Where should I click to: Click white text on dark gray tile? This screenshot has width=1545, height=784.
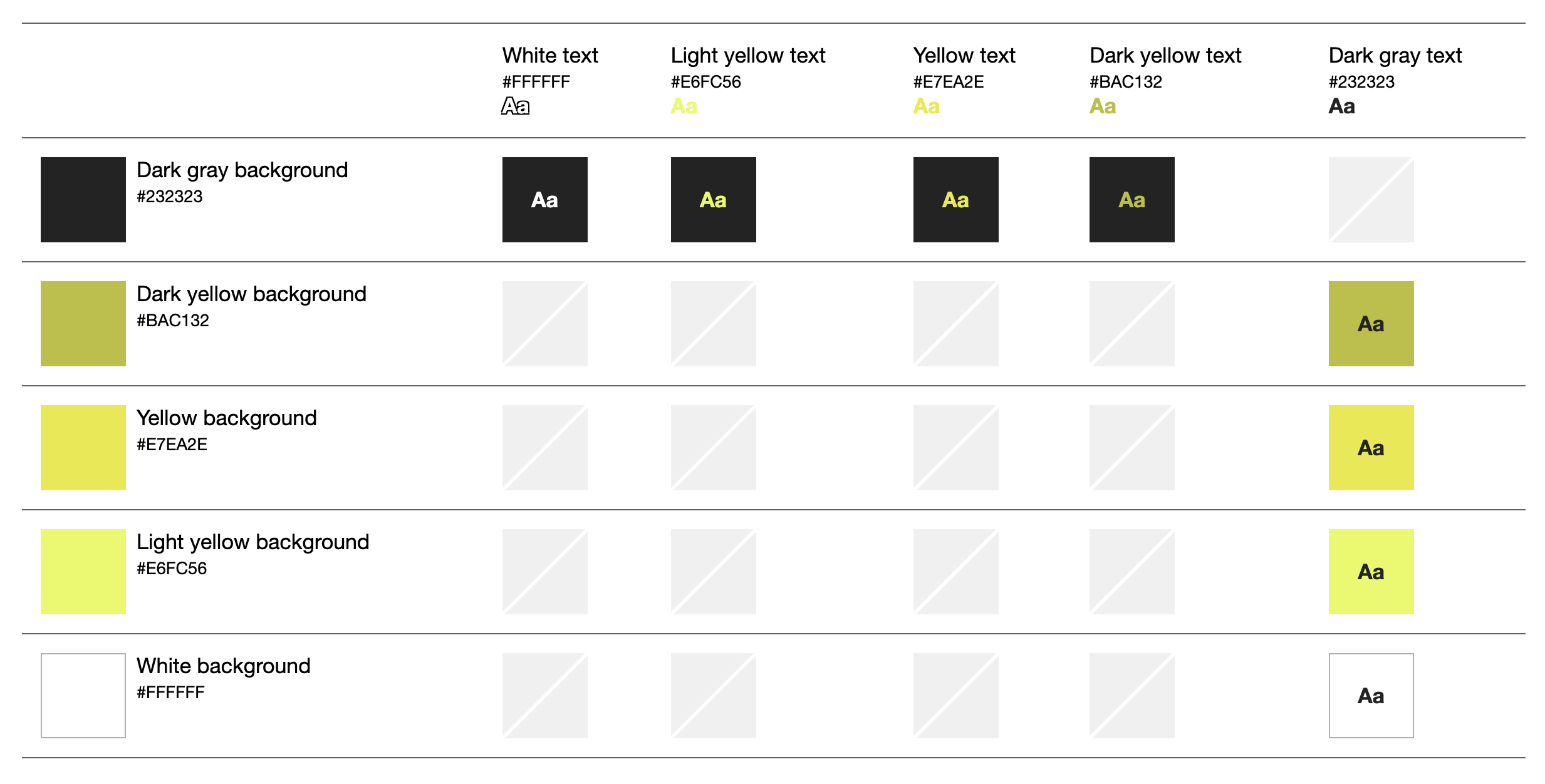544,200
